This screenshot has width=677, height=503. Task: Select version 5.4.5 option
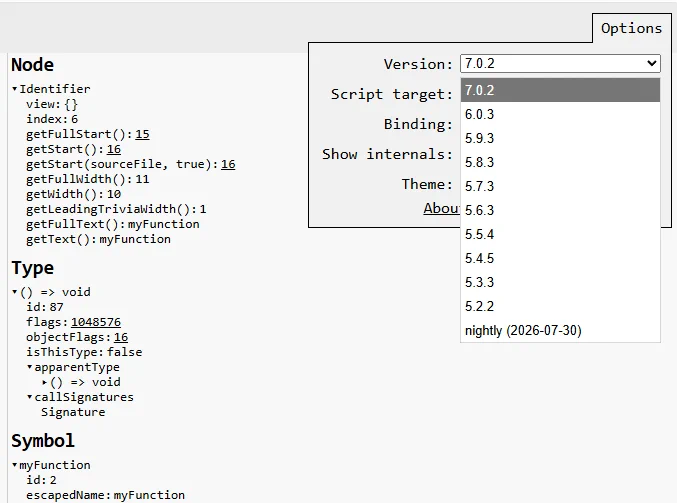560,258
